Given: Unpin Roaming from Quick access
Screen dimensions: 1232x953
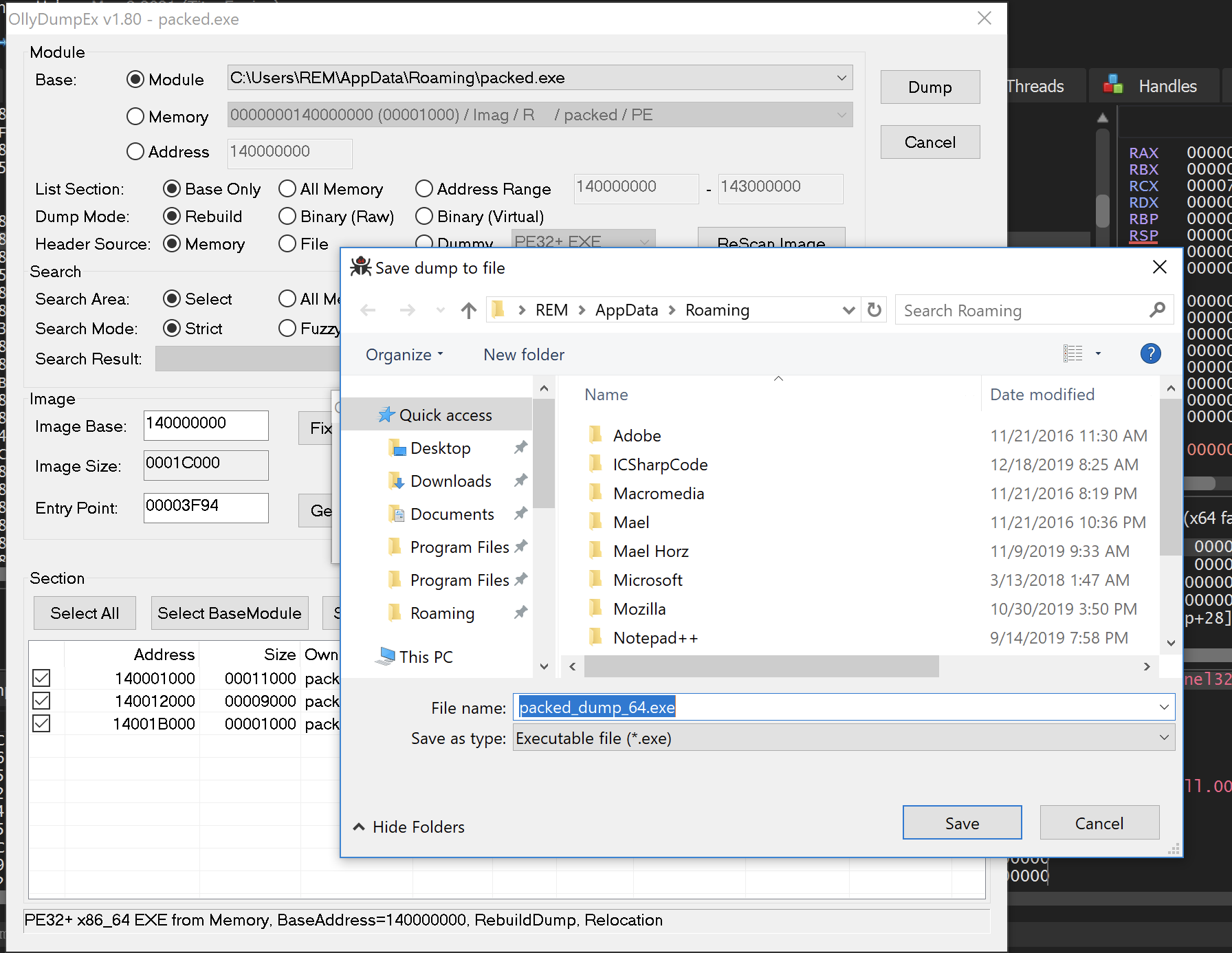Looking at the screenshot, I should 520,612.
